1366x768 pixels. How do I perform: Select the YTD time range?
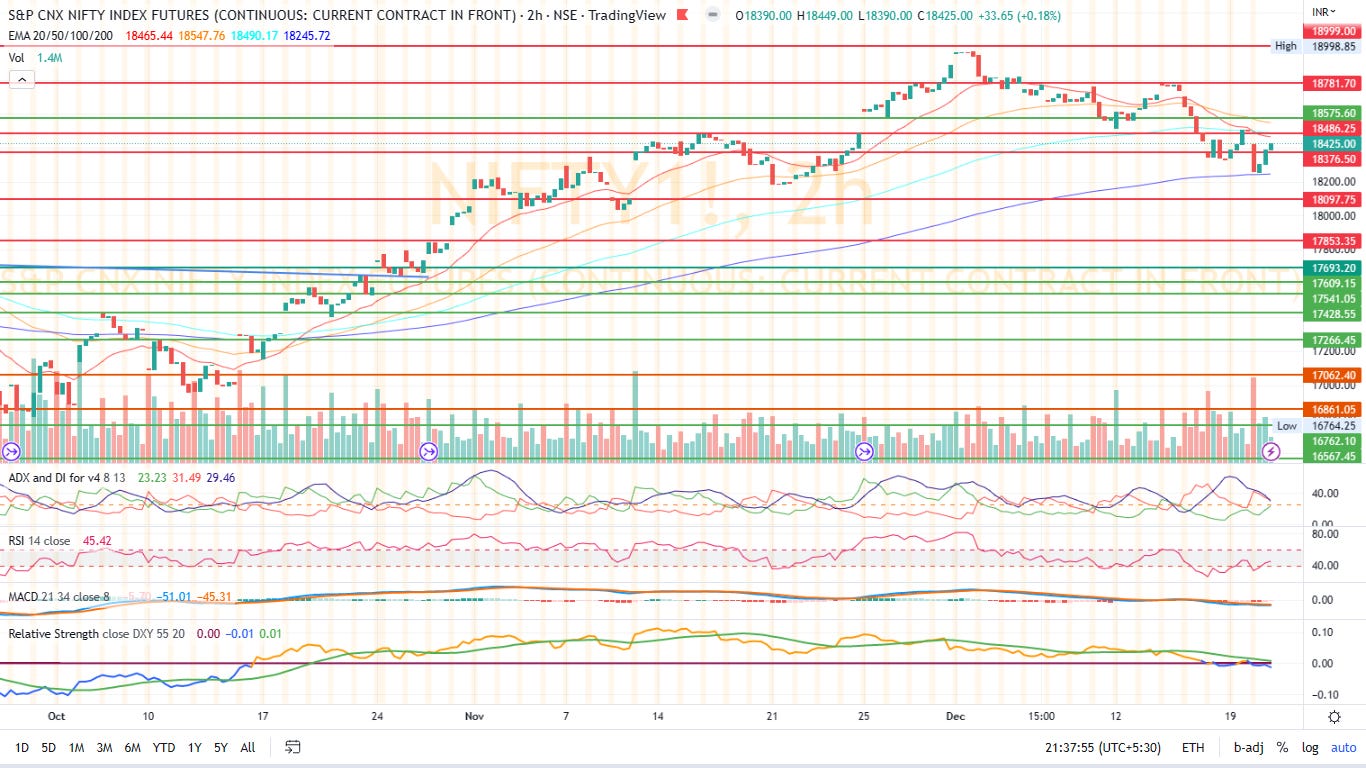165,747
